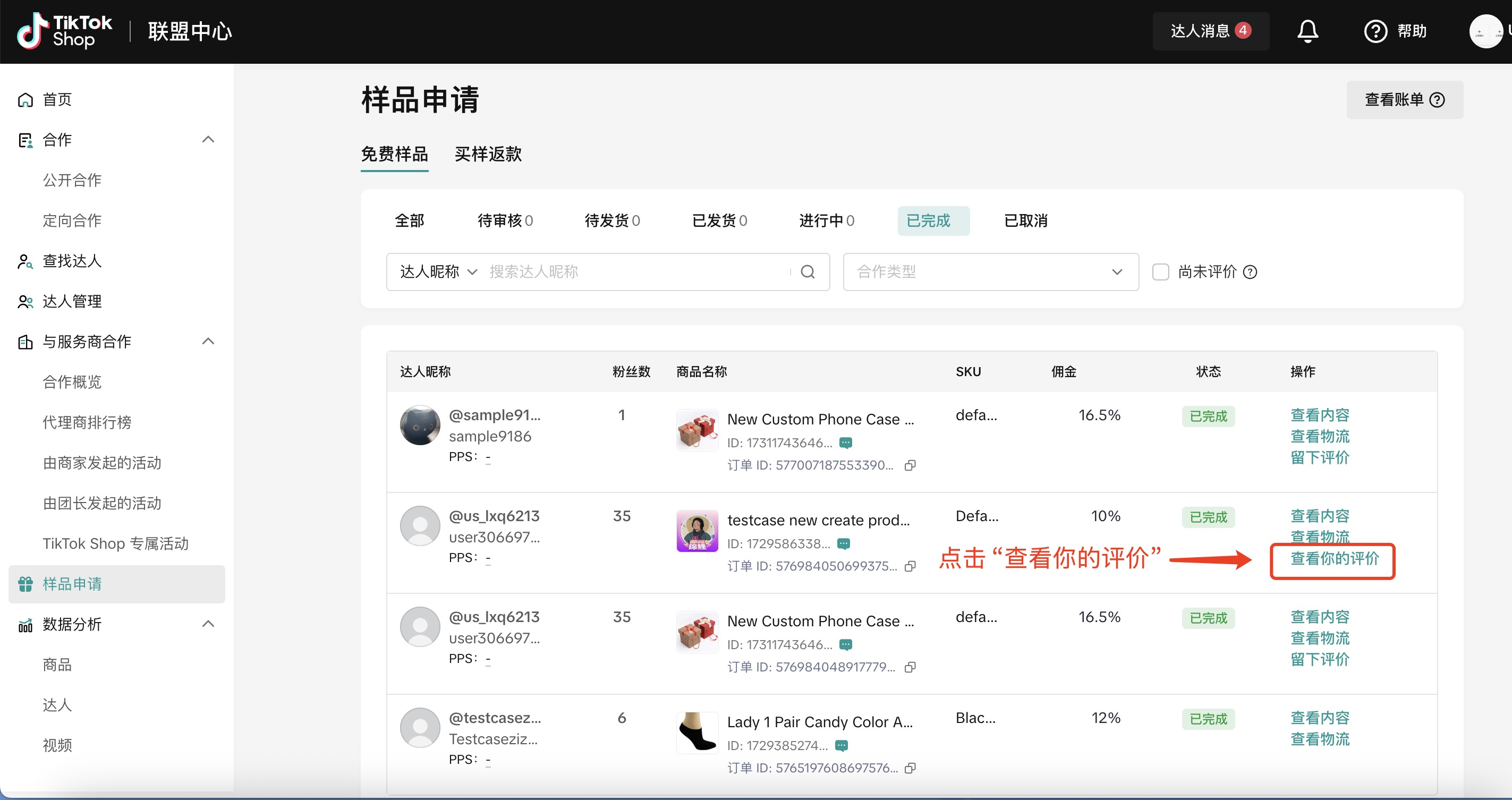Click the TikTok Shop logo
Viewport: 1512px width, 800px height.
pos(65,31)
